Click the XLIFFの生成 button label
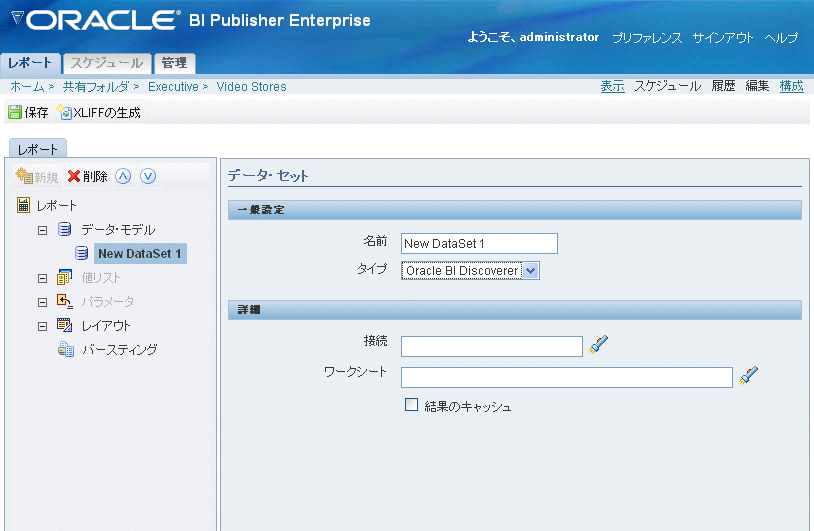 [x=107, y=113]
